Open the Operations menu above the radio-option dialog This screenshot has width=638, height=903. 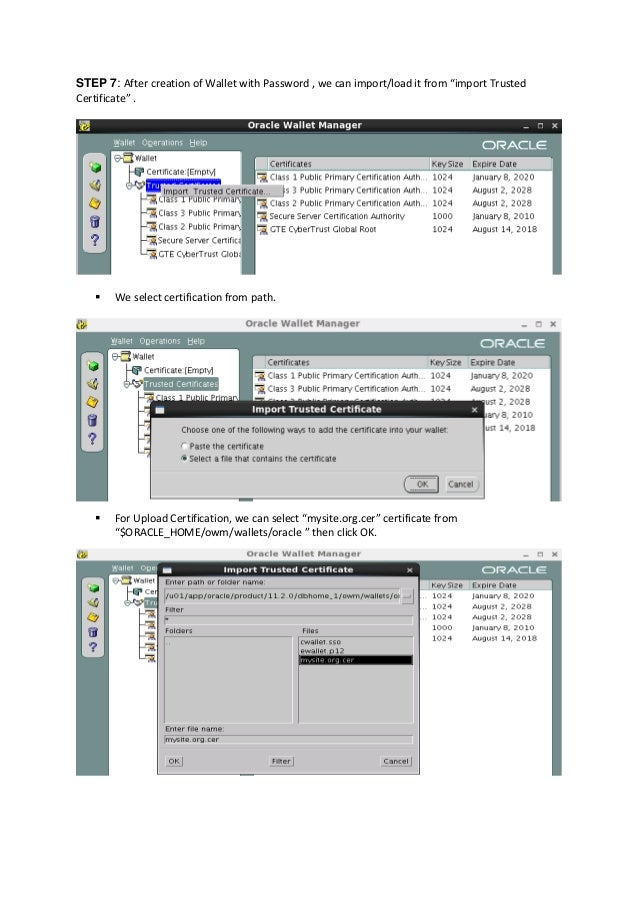(x=160, y=341)
